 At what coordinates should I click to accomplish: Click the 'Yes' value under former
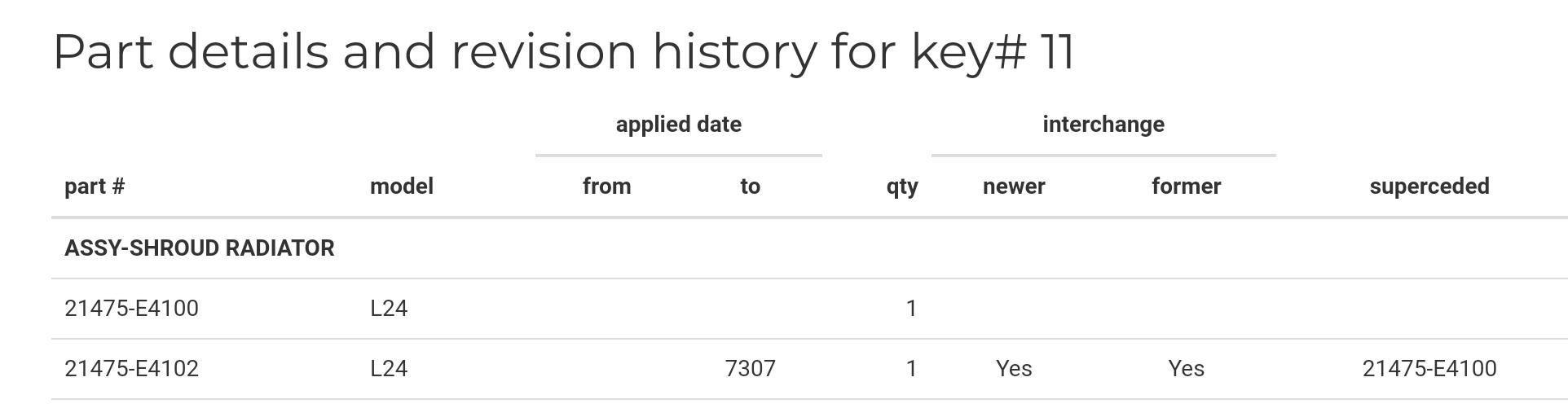[1186, 369]
